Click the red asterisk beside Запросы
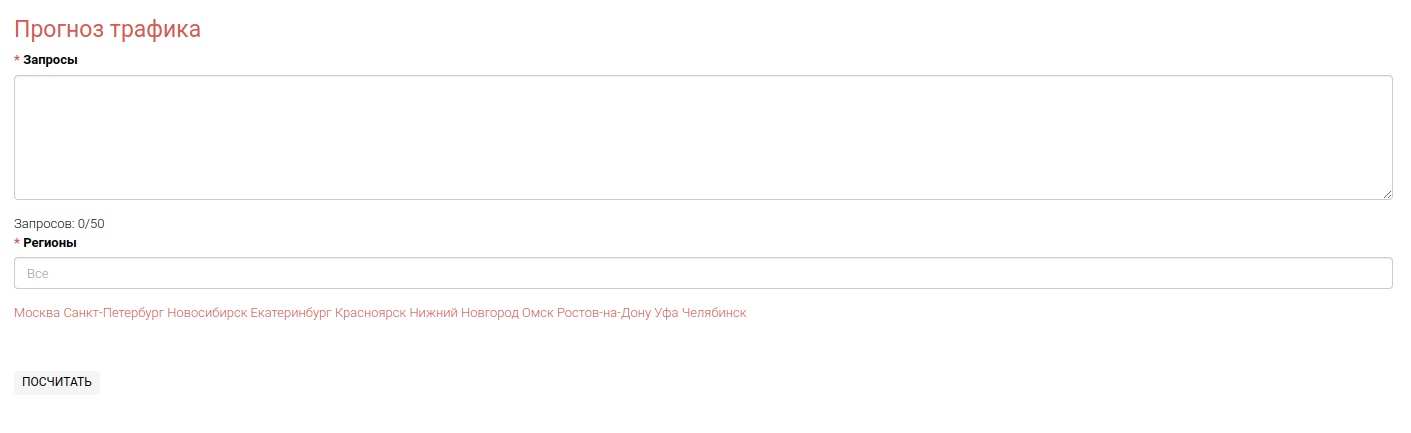 (x=17, y=60)
